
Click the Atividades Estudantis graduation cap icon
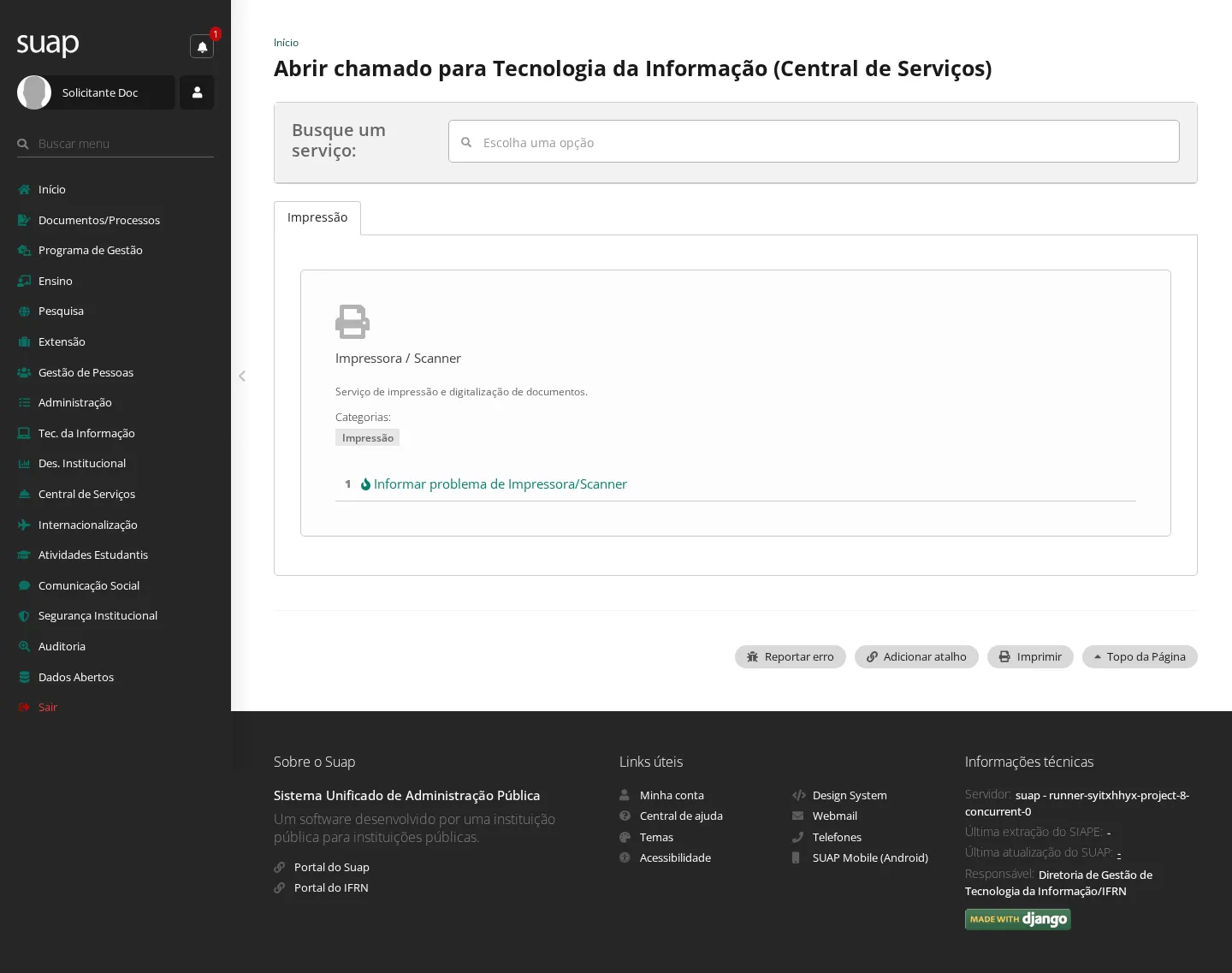pyautogui.click(x=24, y=555)
